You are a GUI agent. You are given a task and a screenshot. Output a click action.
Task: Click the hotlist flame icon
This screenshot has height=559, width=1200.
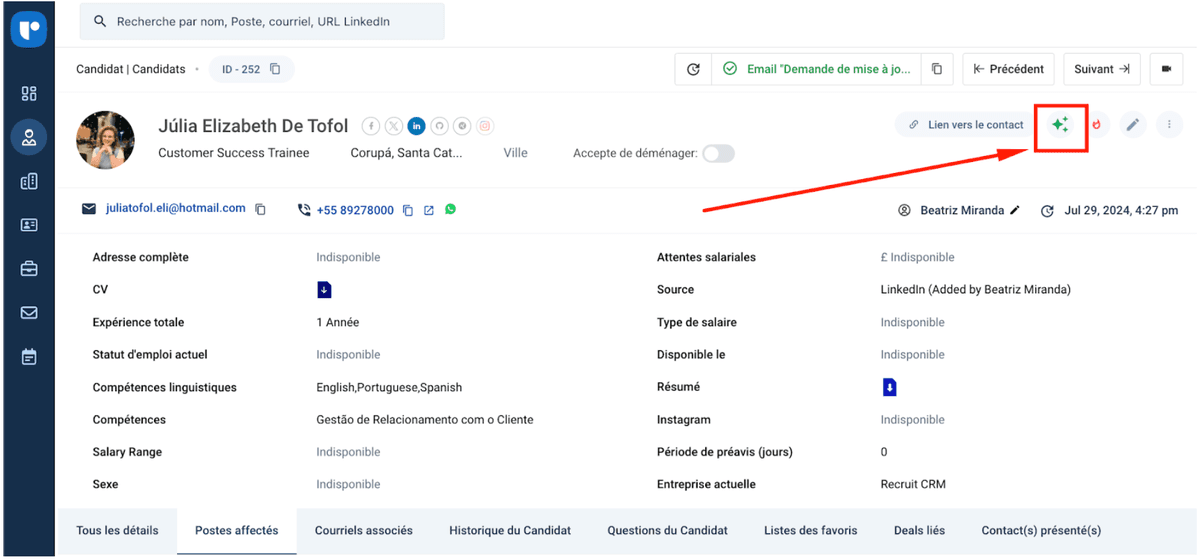pyautogui.click(x=1097, y=125)
